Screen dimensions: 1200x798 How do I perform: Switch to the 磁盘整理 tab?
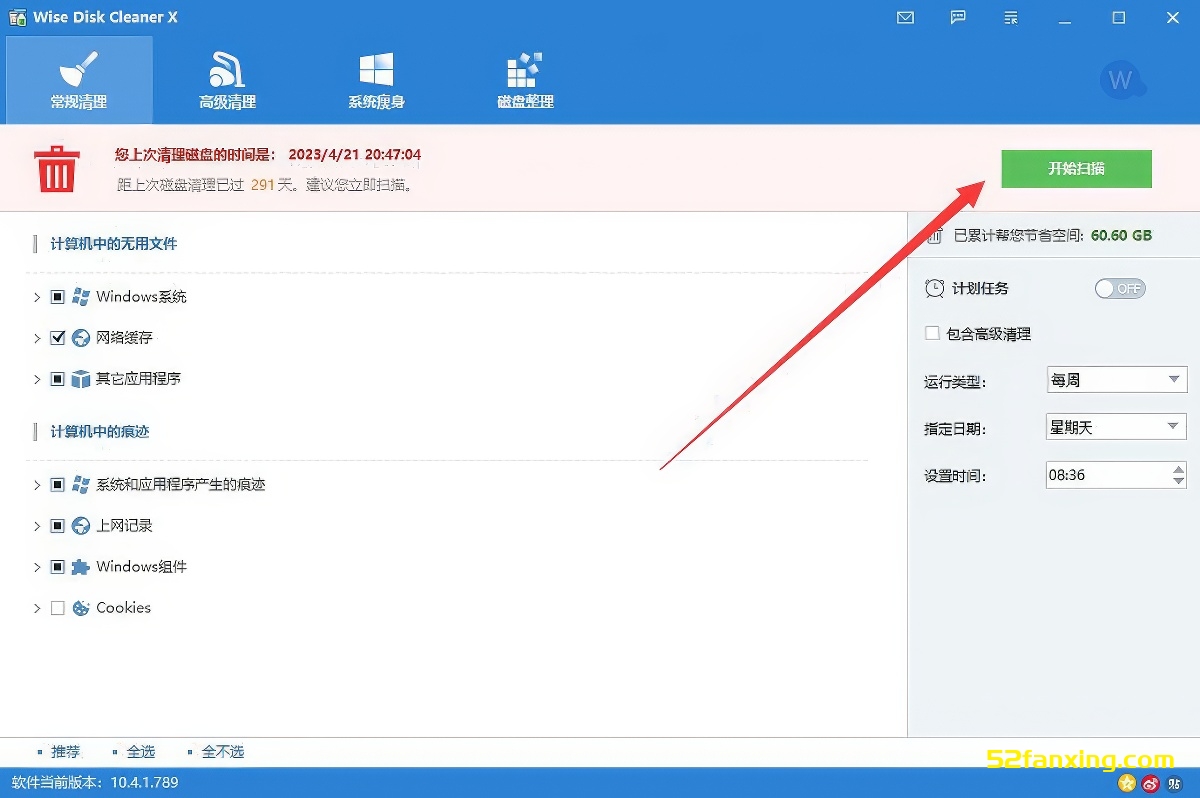click(x=525, y=80)
